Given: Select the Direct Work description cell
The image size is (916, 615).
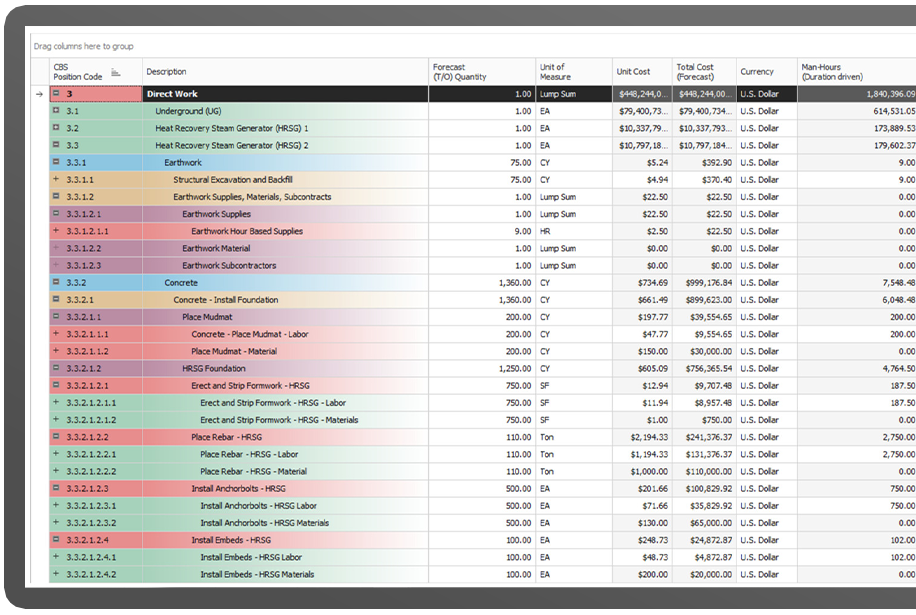Looking at the screenshot, I should pyautogui.click(x=285, y=94).
